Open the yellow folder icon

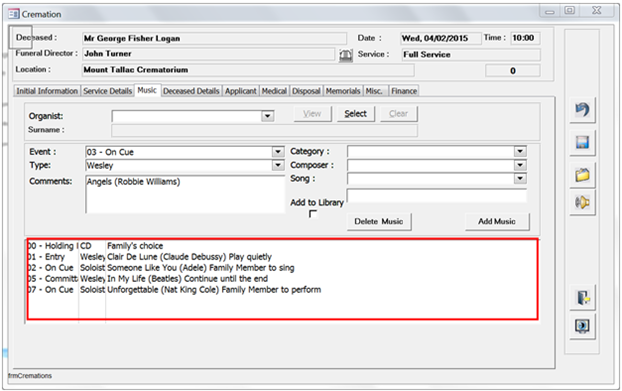point(582,175)
